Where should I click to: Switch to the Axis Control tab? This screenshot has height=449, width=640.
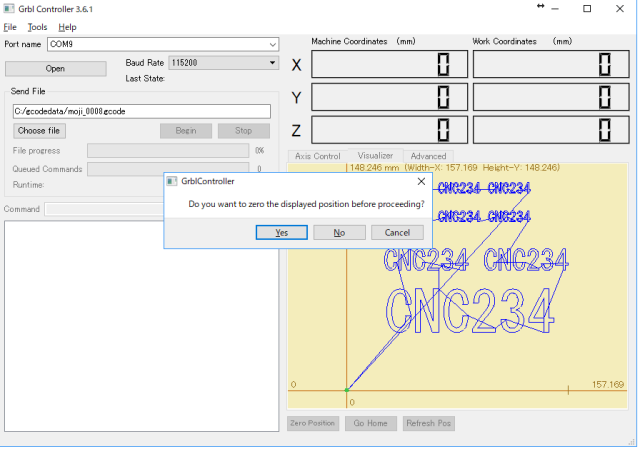(x=318, y=156)
